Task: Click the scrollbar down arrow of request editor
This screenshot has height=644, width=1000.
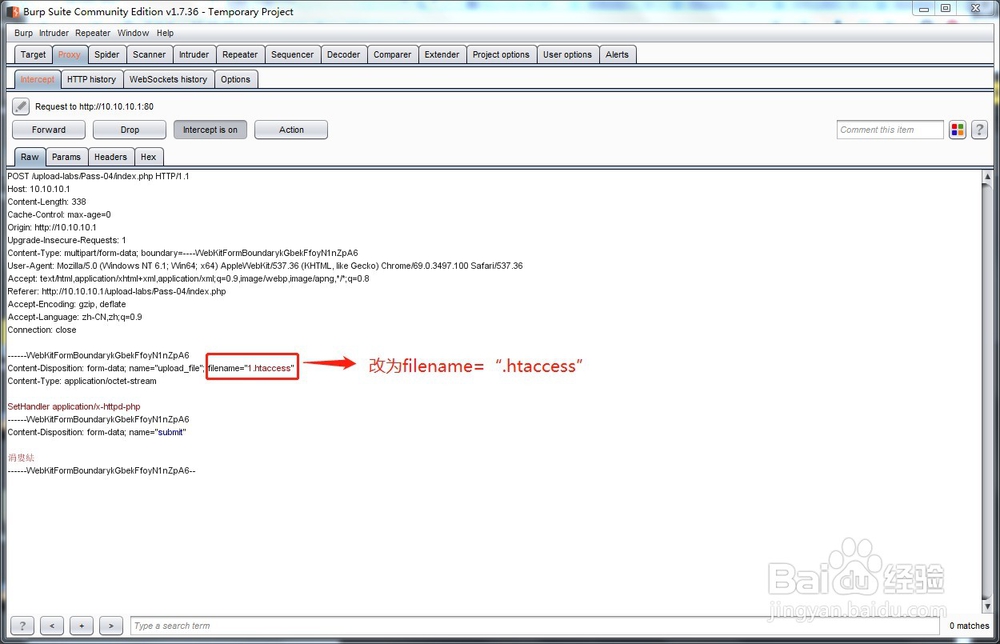Action: pyautogui.click(x=987, y=606)
